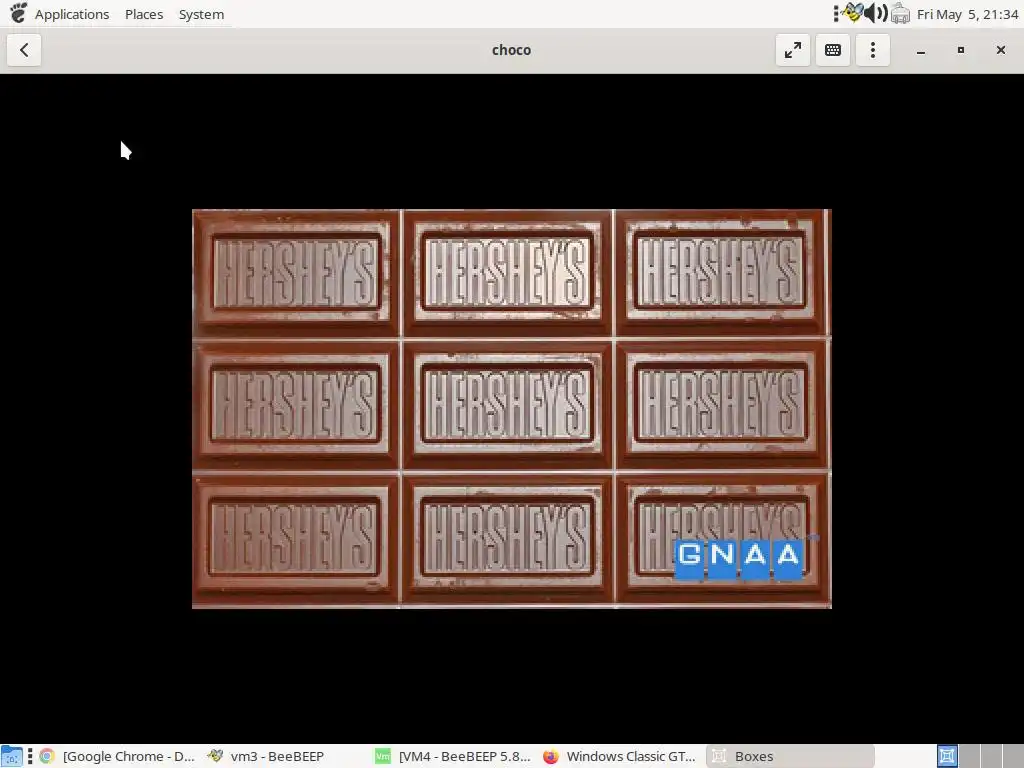The image size is (1024, 768).
Task: Open the keyboard shortcuts button
Action: (x=833, y=50)
